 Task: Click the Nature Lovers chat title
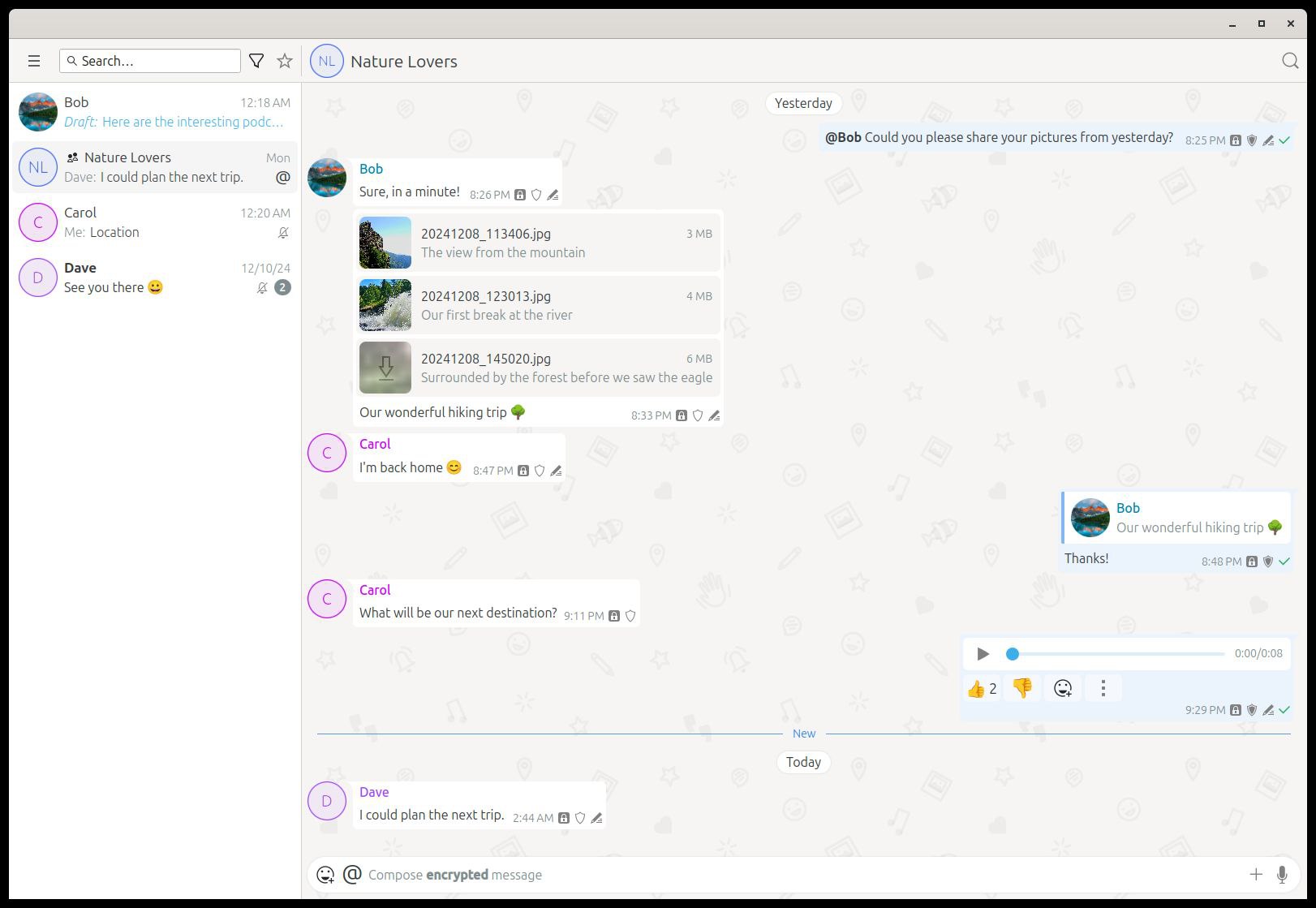tap(404, 62)
